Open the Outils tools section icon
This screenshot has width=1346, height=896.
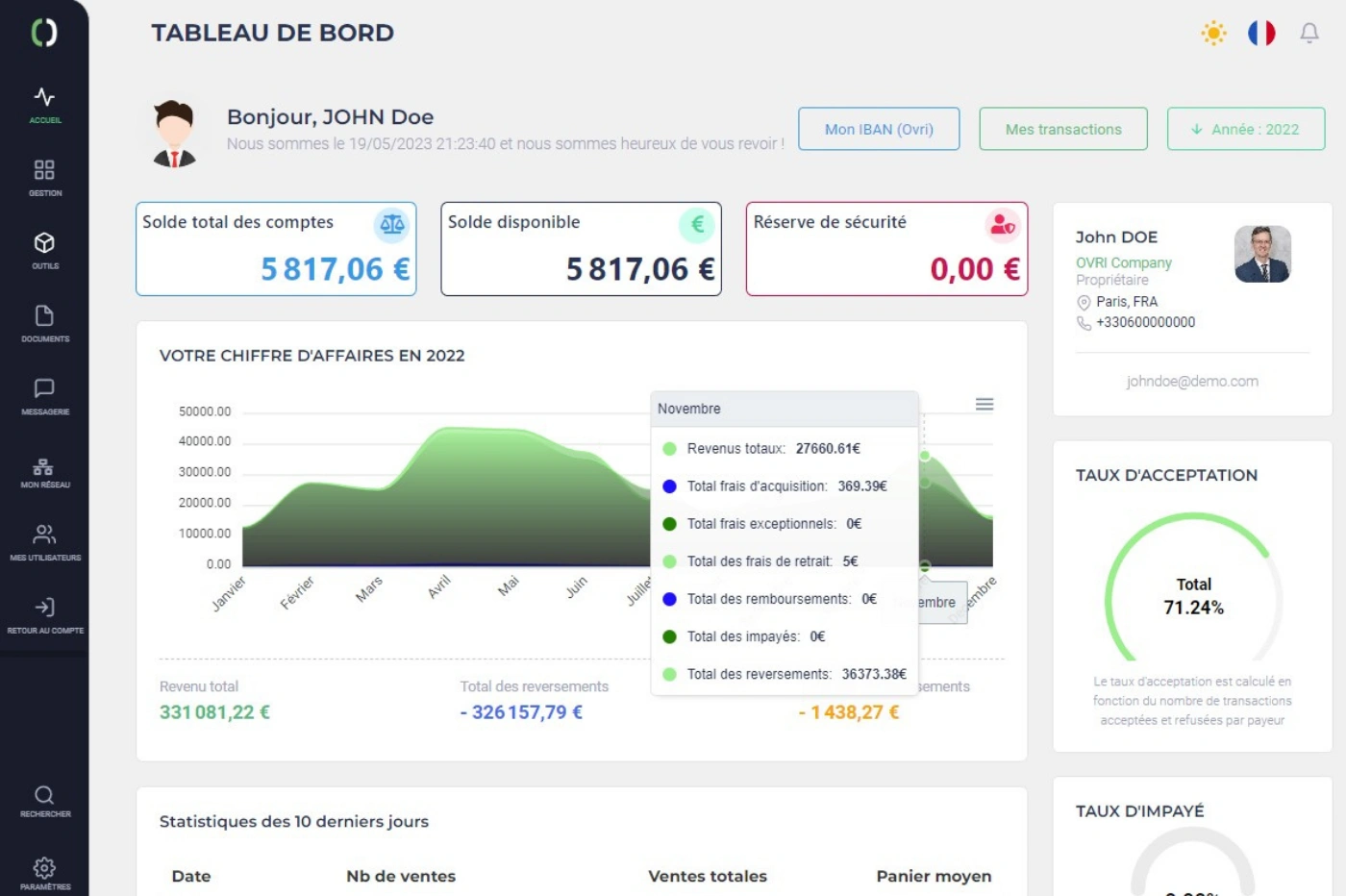click(x=43, y=242)
